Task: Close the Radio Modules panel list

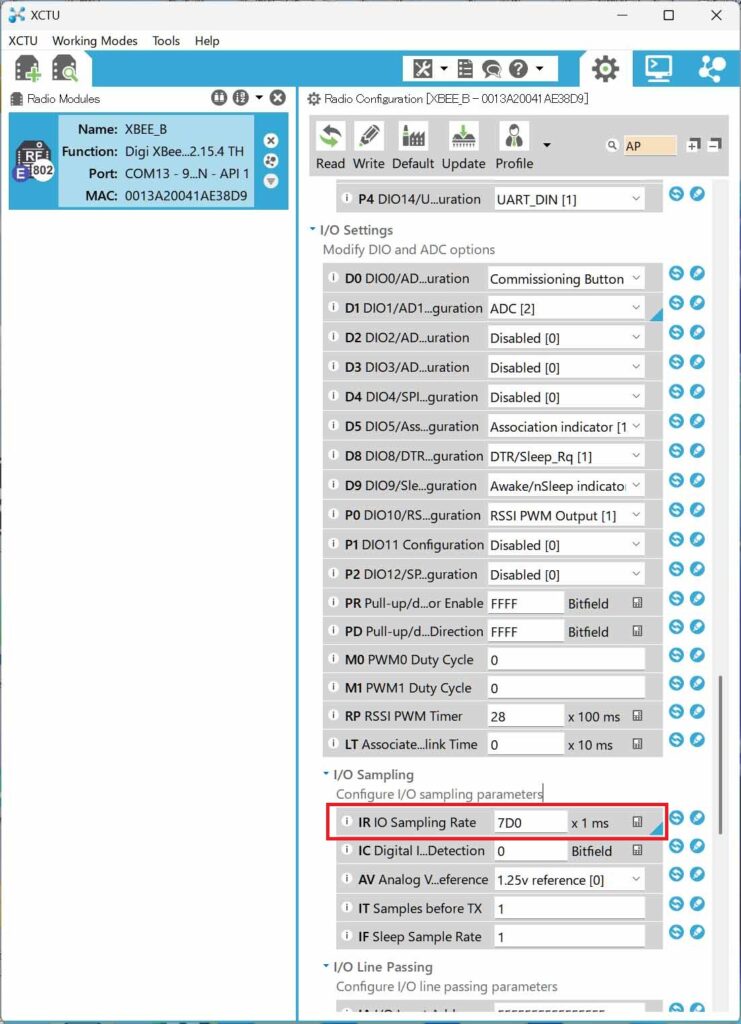Action: (x=278, y=98)
